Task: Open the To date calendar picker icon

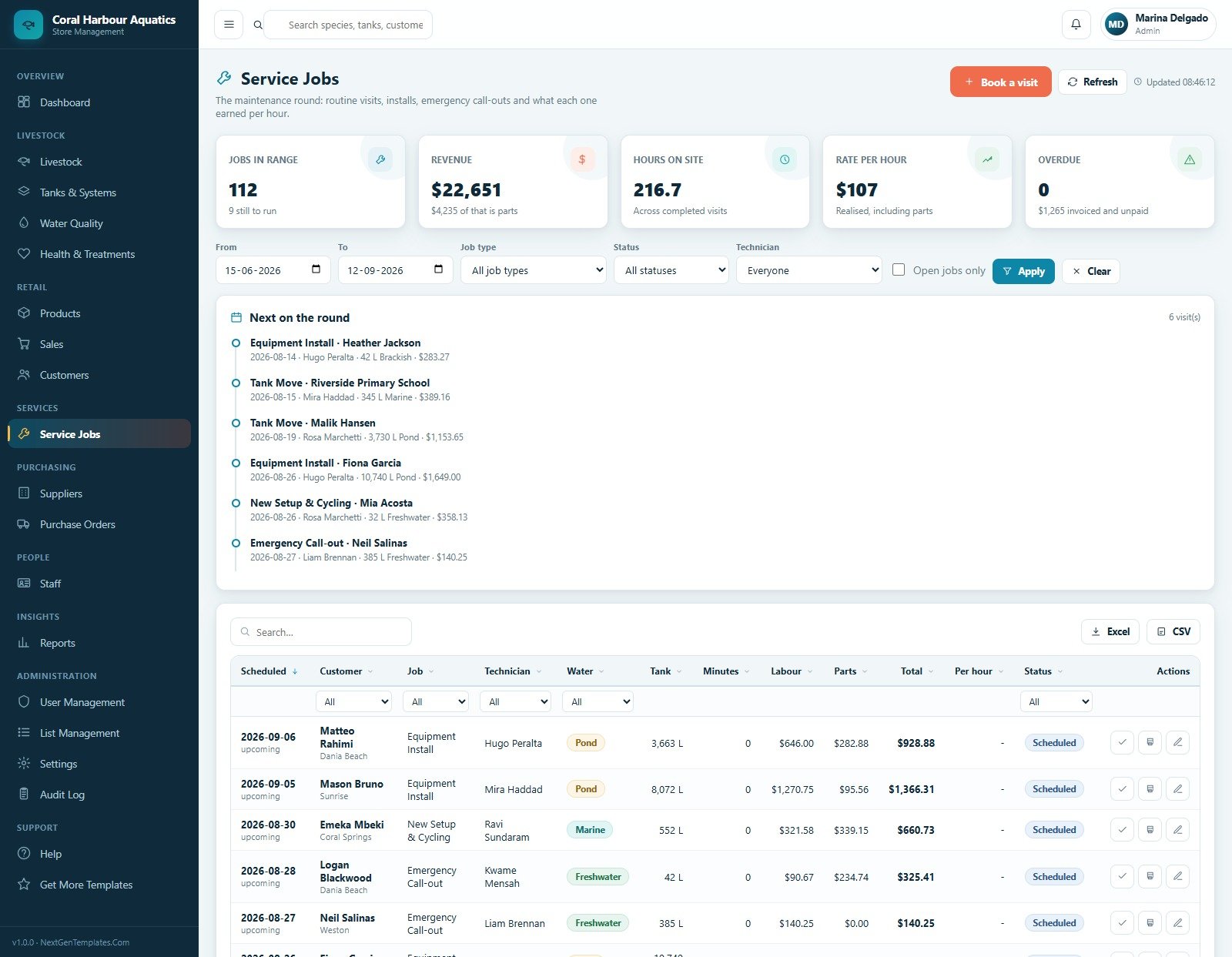Action: (438, 269)
